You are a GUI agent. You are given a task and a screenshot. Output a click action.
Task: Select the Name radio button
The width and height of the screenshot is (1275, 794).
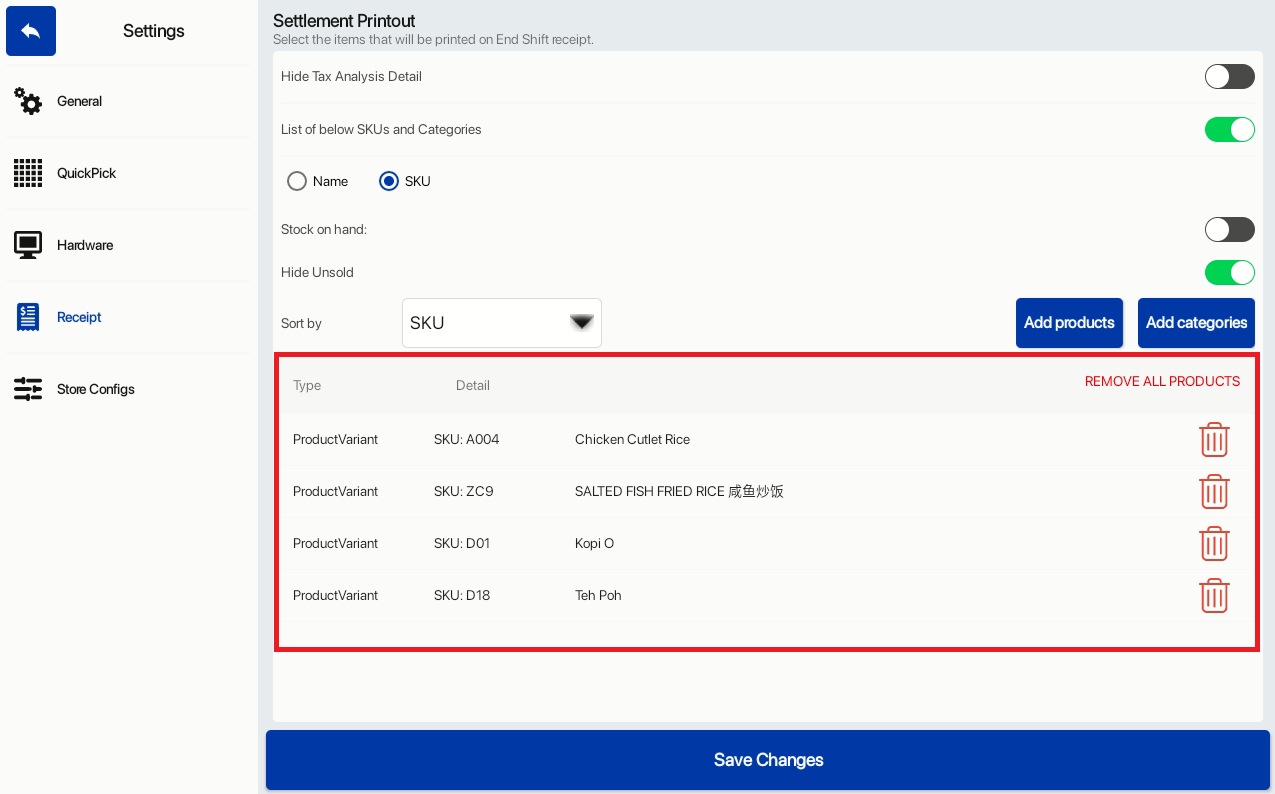(x=297, y=181)
